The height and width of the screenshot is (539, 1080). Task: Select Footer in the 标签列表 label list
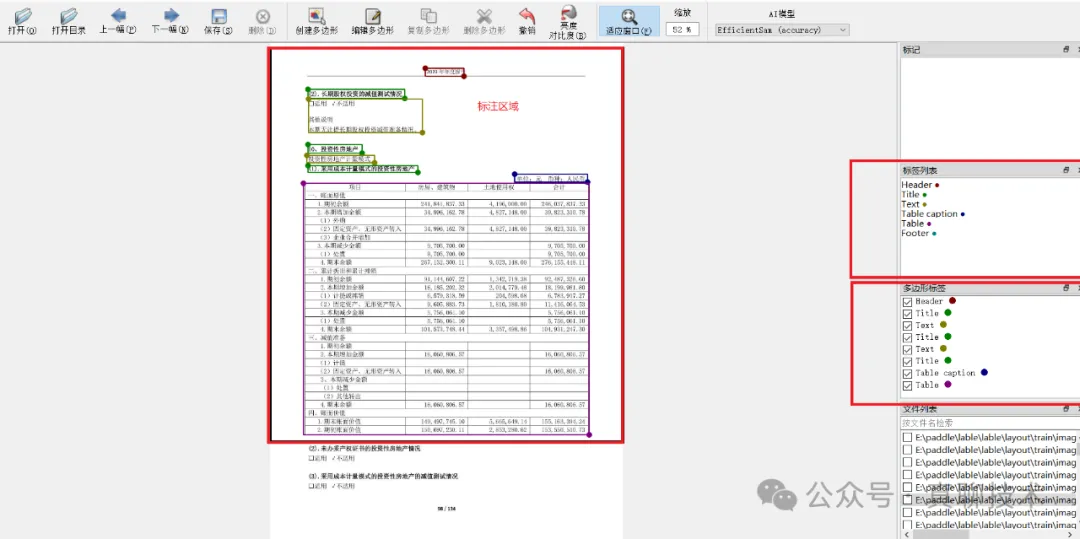click(x=918, y=233)
